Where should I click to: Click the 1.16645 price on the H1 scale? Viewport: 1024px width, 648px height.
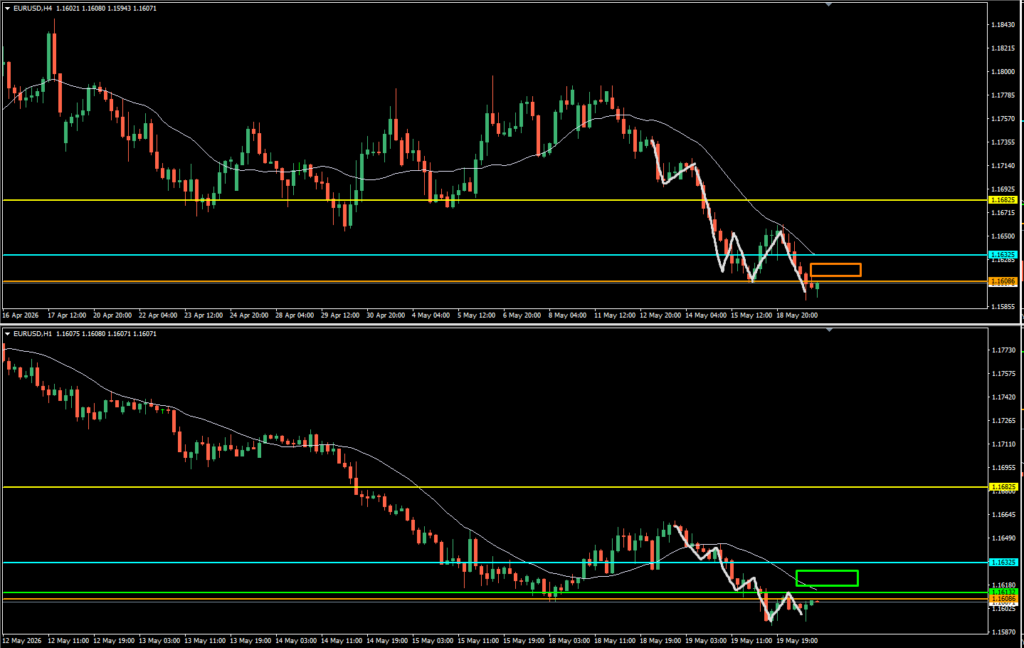click(x=1003, y=515)
